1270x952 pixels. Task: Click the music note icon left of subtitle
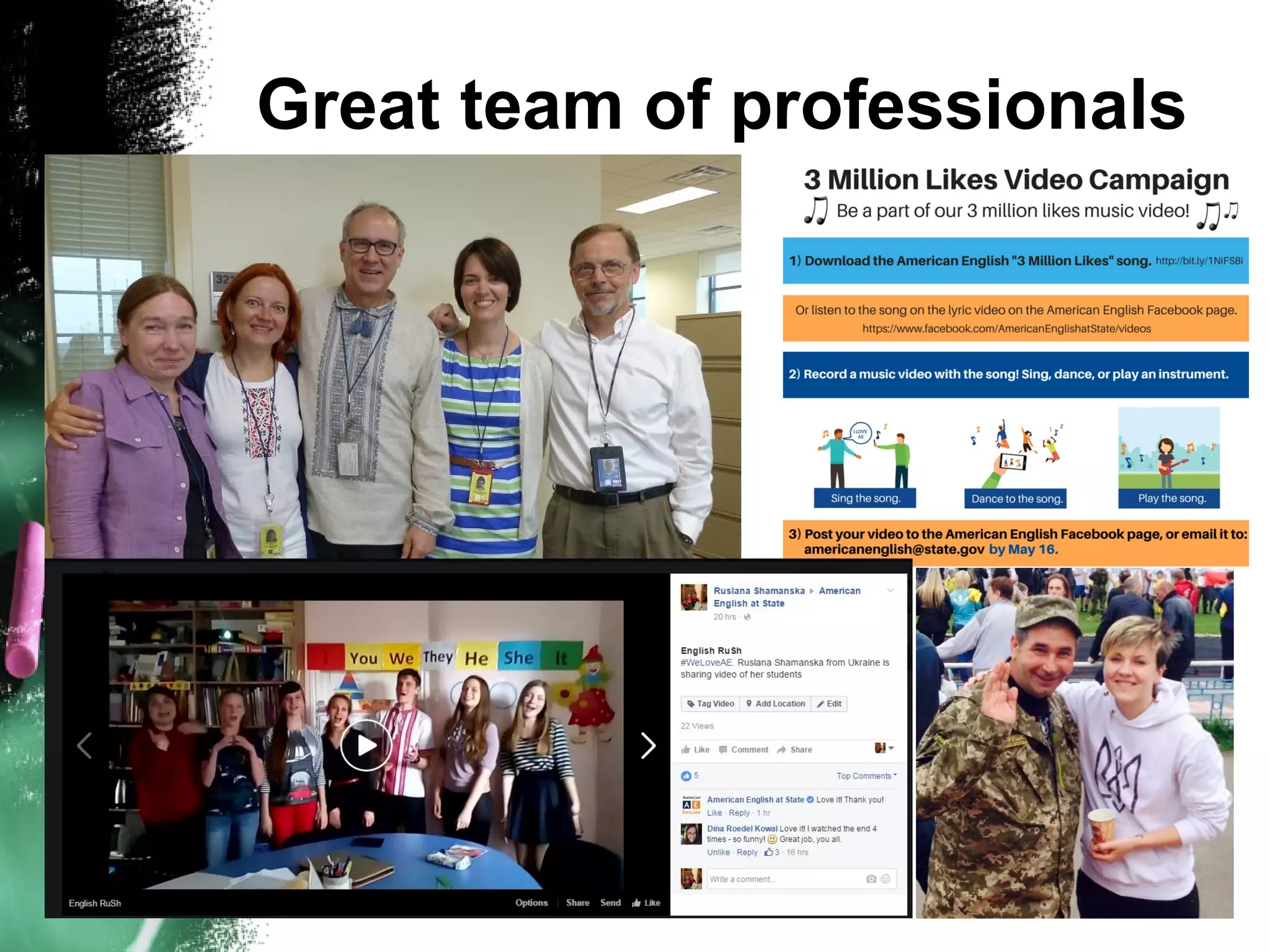coord(816,211)
